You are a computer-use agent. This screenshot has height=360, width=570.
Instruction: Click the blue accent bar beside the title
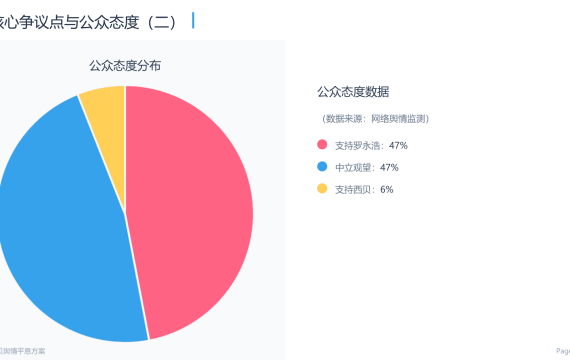tap(193, 20)
